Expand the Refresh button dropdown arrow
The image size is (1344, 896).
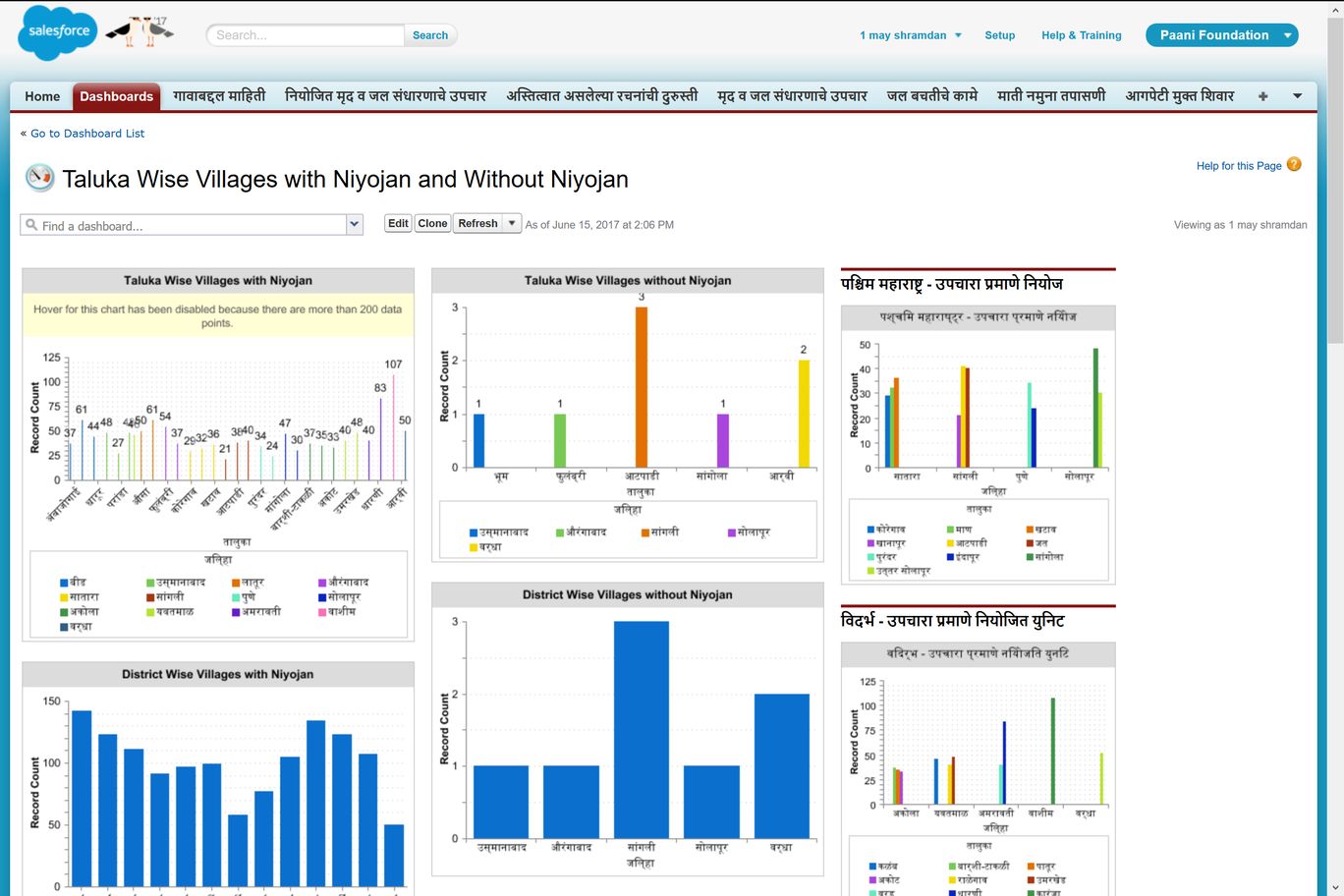click(x=512, y=223)
